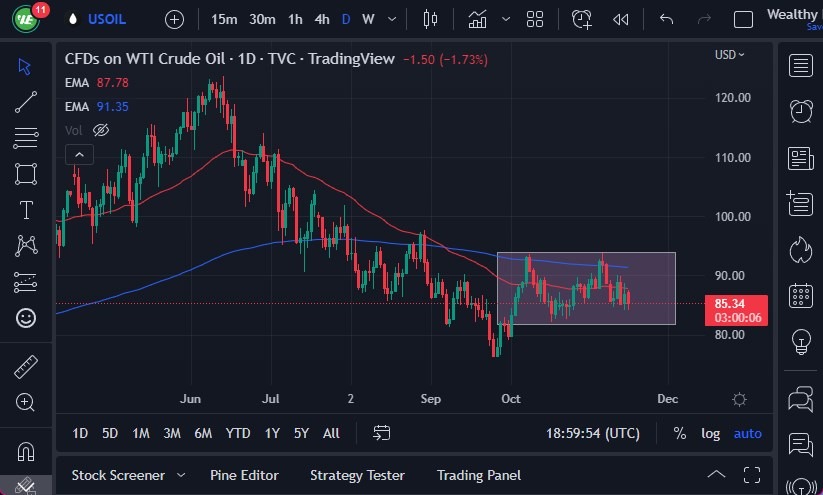Toggle the auto scale option
The image size is (823, 495).
coord(747,433)
